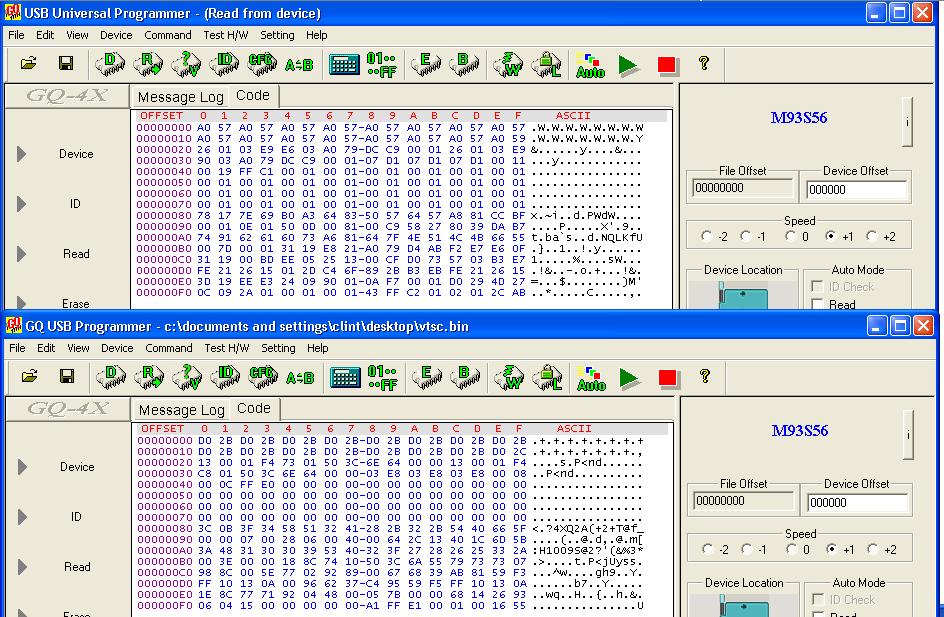This screenshot has width=944, height=617.
Task: Select Speed +2 radio in GQ USB Programmer window
Action: pyautogui.click(x=873, y=549)
